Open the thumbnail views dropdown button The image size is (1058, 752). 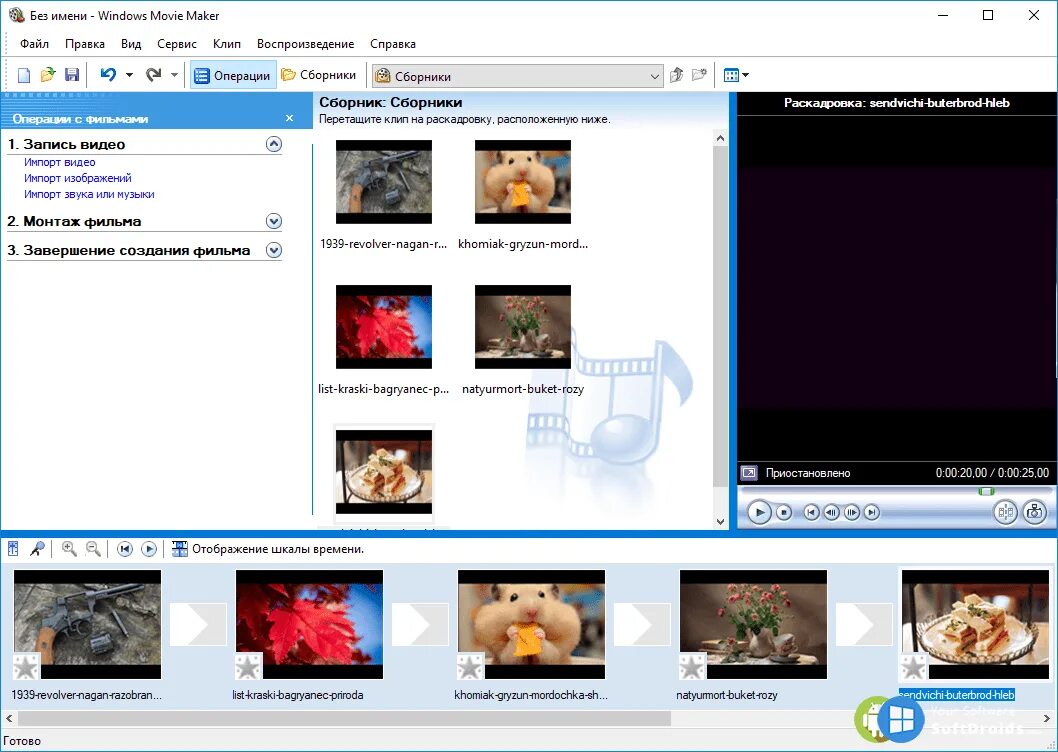click(x=735, y=75)
